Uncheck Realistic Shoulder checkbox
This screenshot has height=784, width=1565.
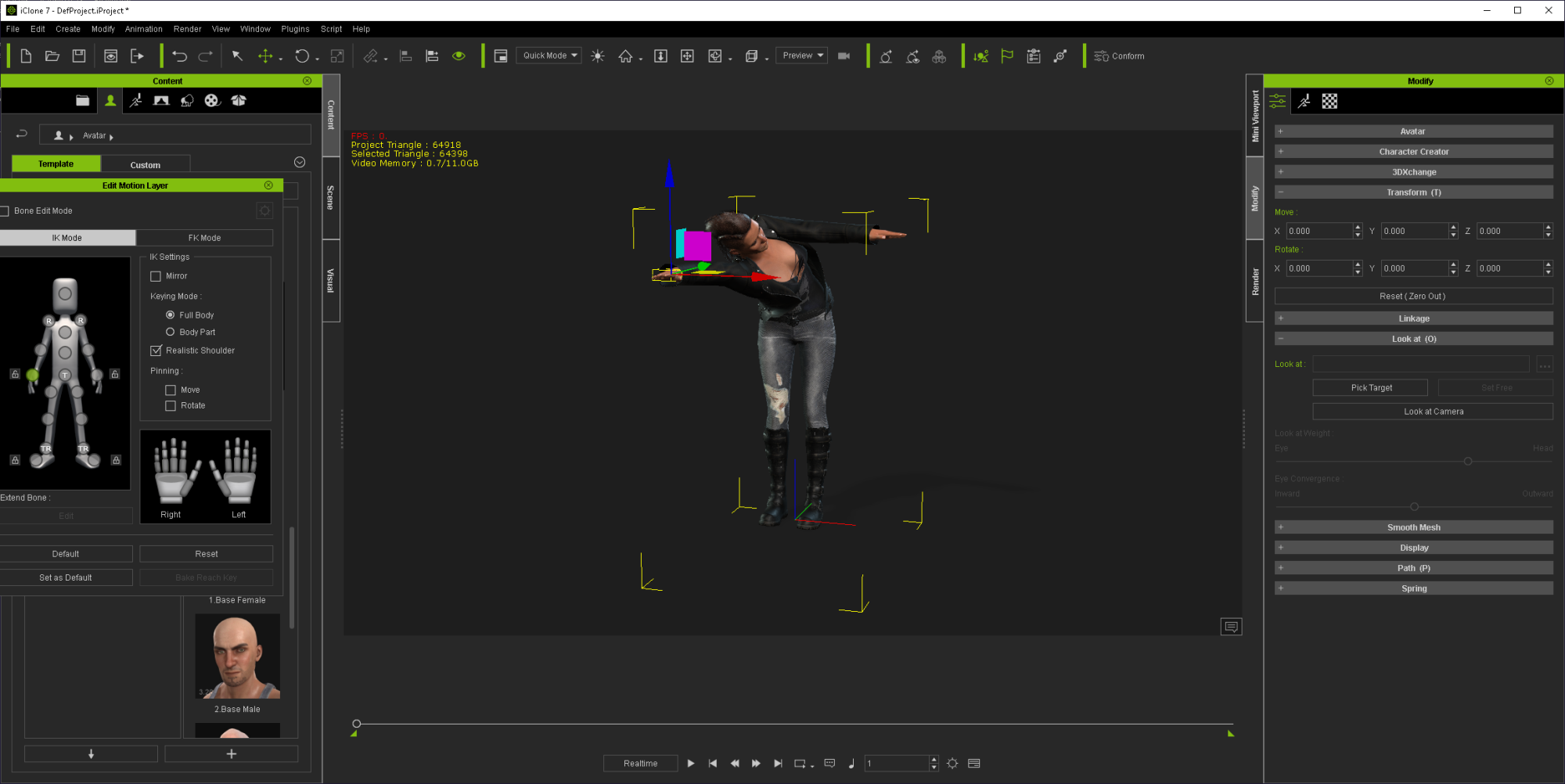point(156,351)
